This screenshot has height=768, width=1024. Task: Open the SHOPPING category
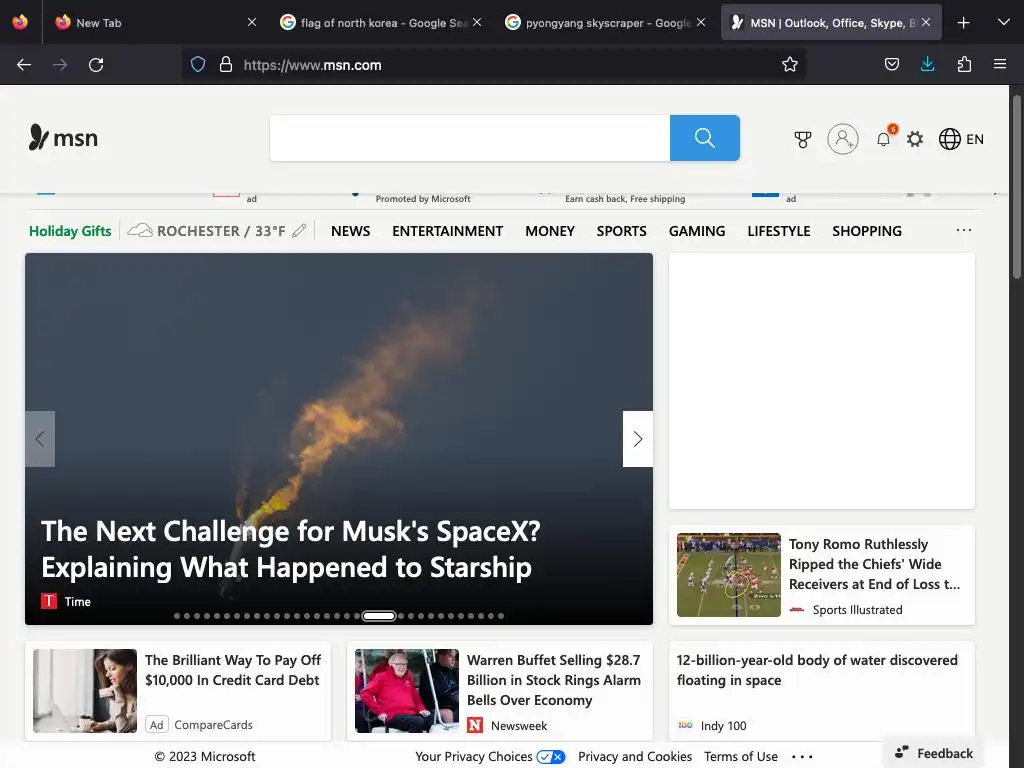coord(867,231)
